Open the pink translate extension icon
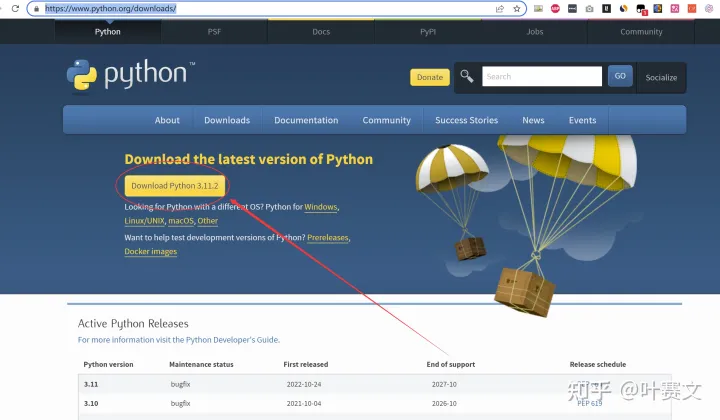 click(675, 8)
